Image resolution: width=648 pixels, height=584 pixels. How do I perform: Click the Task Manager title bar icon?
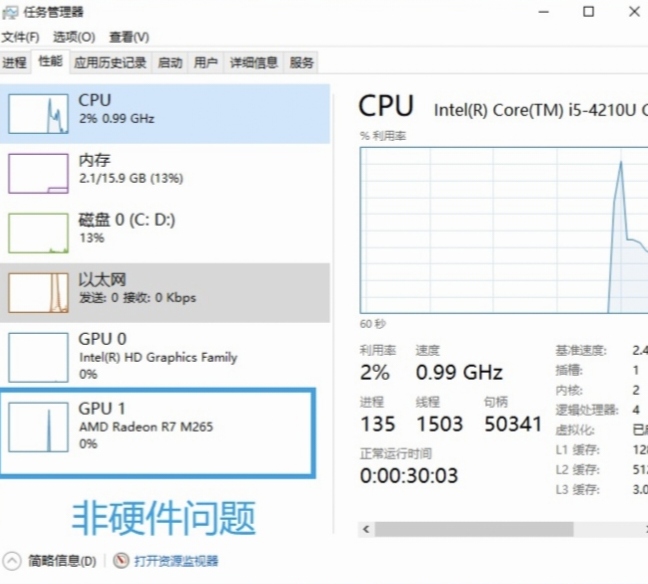[x=10, y=12]
